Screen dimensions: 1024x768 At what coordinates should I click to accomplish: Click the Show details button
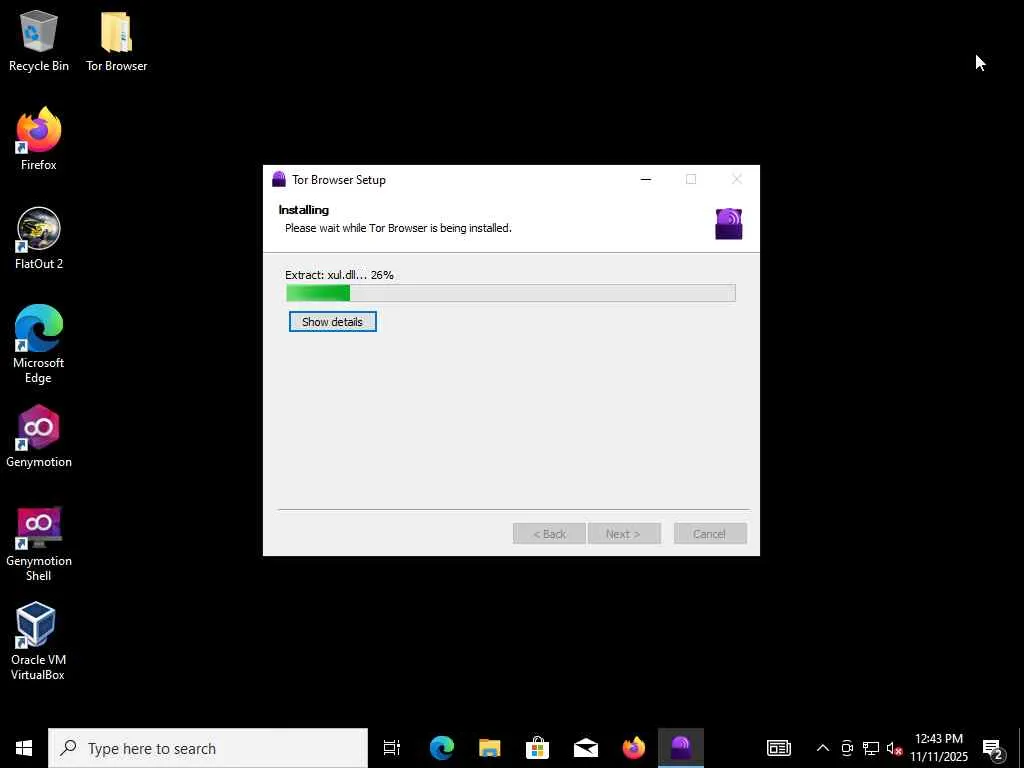(x=332, y=321)
